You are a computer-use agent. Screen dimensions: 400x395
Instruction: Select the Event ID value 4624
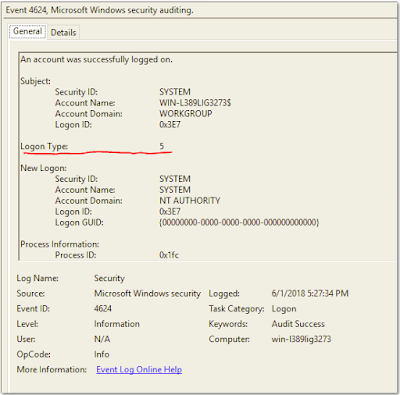coord(103,308)
